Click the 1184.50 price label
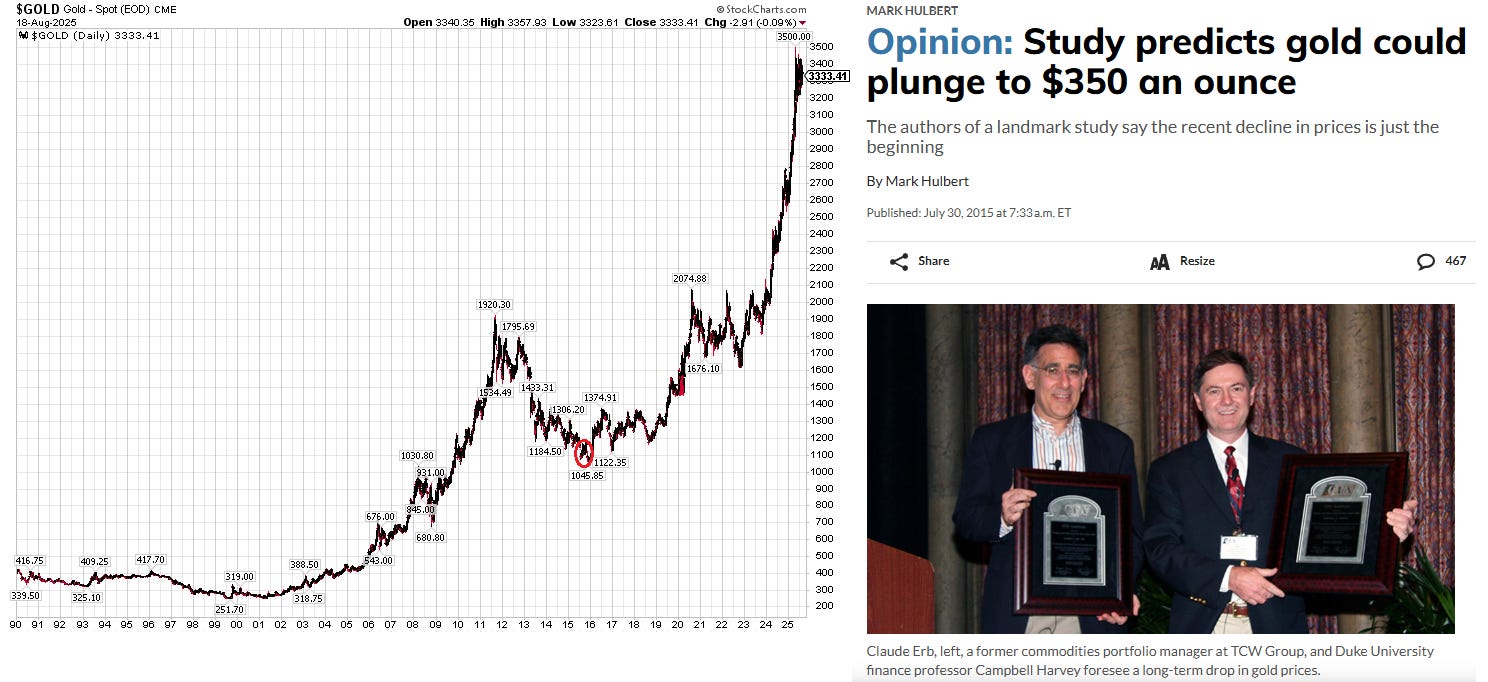This screenshot has width=1488, height=682. 545,452
